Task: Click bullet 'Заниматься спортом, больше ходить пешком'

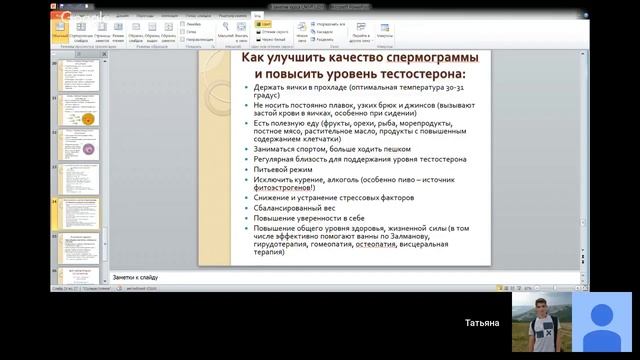Action: point(332,149)
